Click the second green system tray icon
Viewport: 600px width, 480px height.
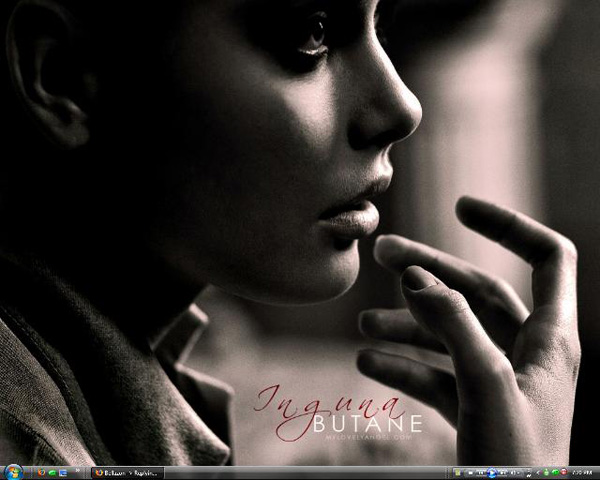(555, 472)
